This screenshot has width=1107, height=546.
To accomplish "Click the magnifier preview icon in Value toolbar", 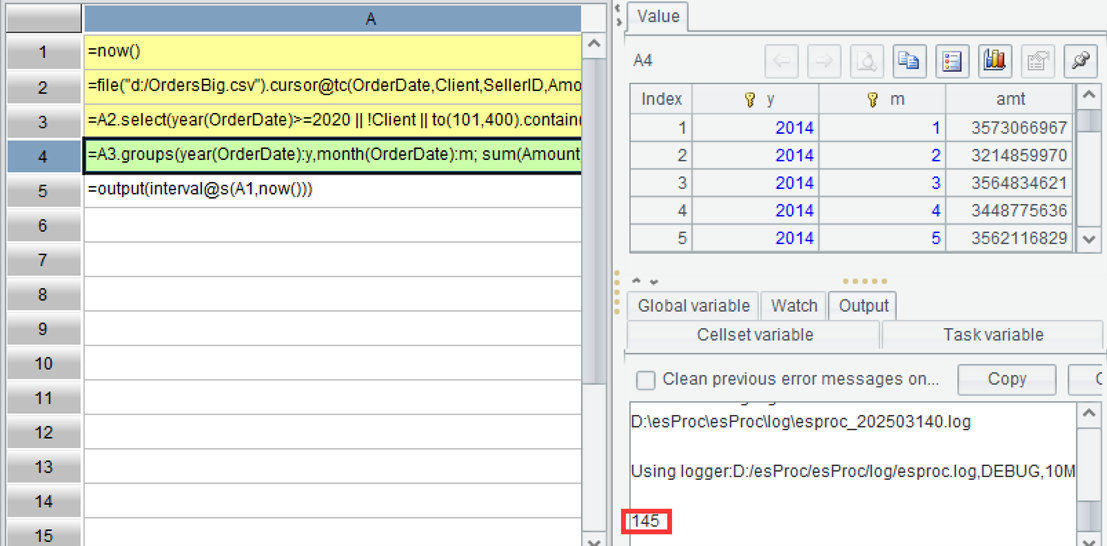I will tap(867, 61).
